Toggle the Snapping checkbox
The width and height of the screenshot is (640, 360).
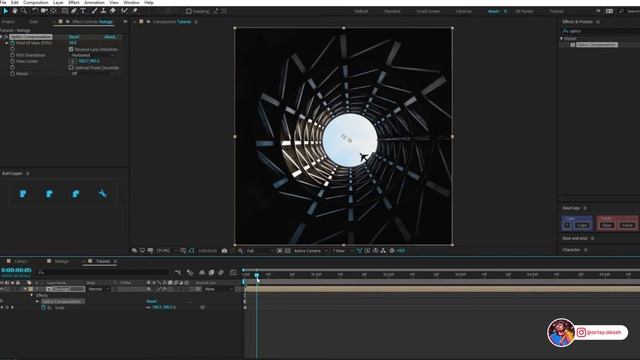point(189,11)
